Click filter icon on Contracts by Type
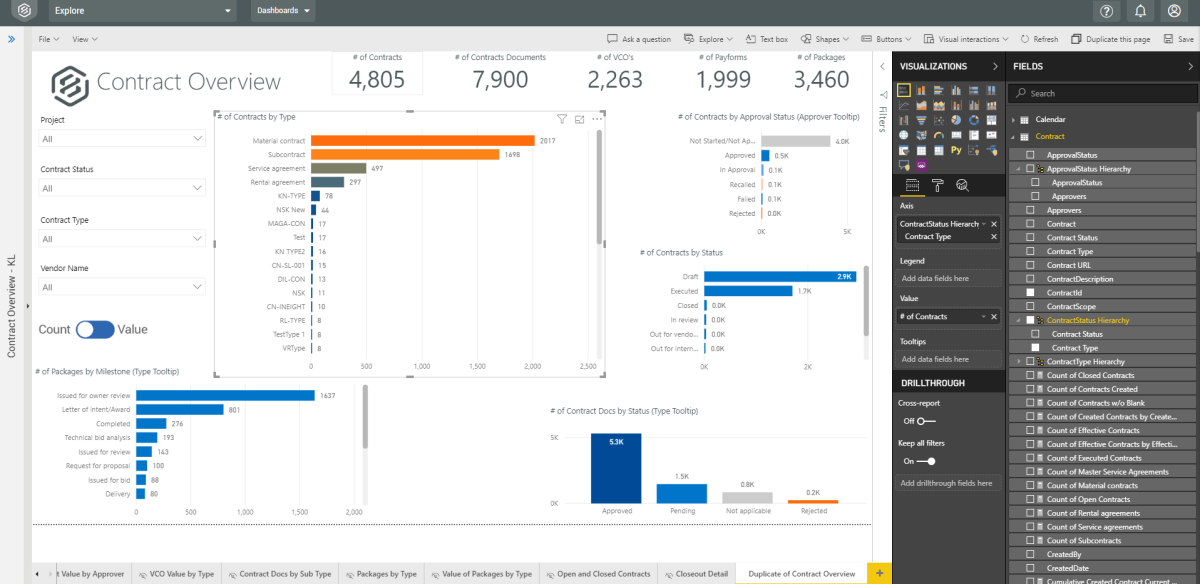Viewport: 1200px width, 584px height. click(x=562, y=119)
